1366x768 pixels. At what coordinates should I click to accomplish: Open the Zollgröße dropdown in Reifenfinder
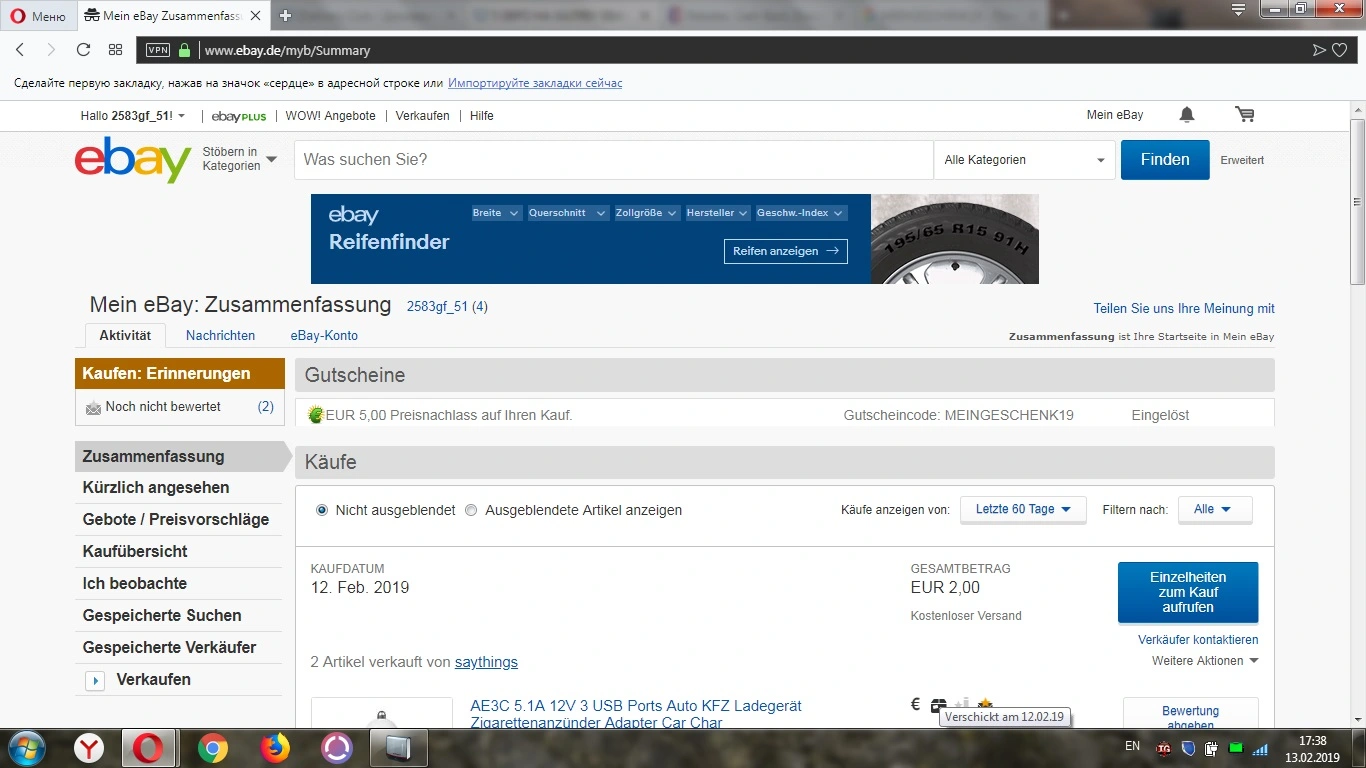coord(646,213)
